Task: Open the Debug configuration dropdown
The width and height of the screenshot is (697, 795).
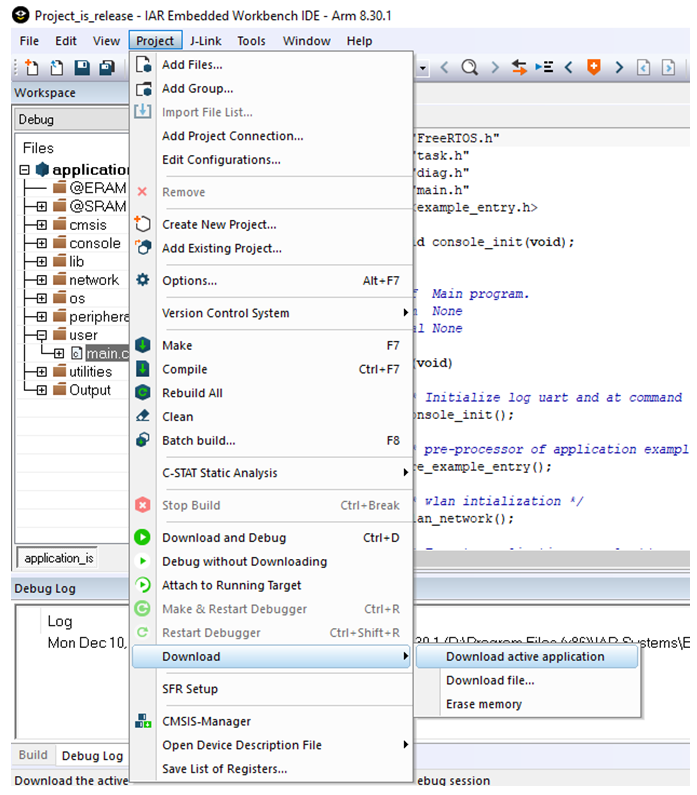Action: click(71, 120)
